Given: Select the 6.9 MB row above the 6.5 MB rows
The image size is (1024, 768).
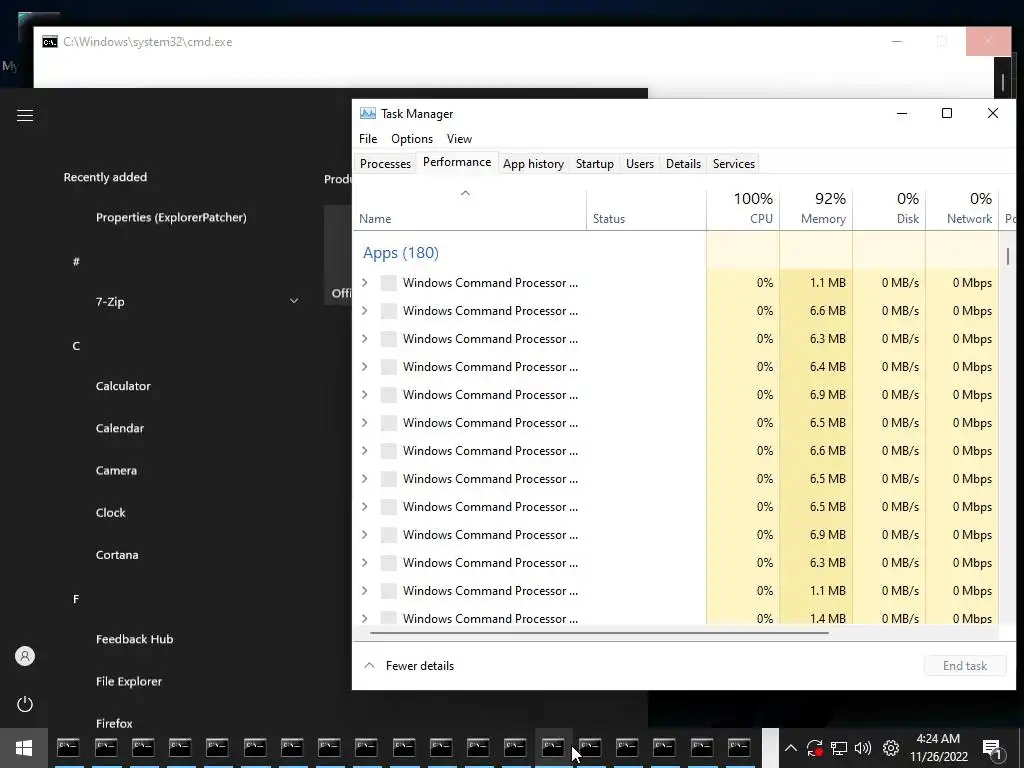Looking at the screenshot, I should (x=676, y=394).
